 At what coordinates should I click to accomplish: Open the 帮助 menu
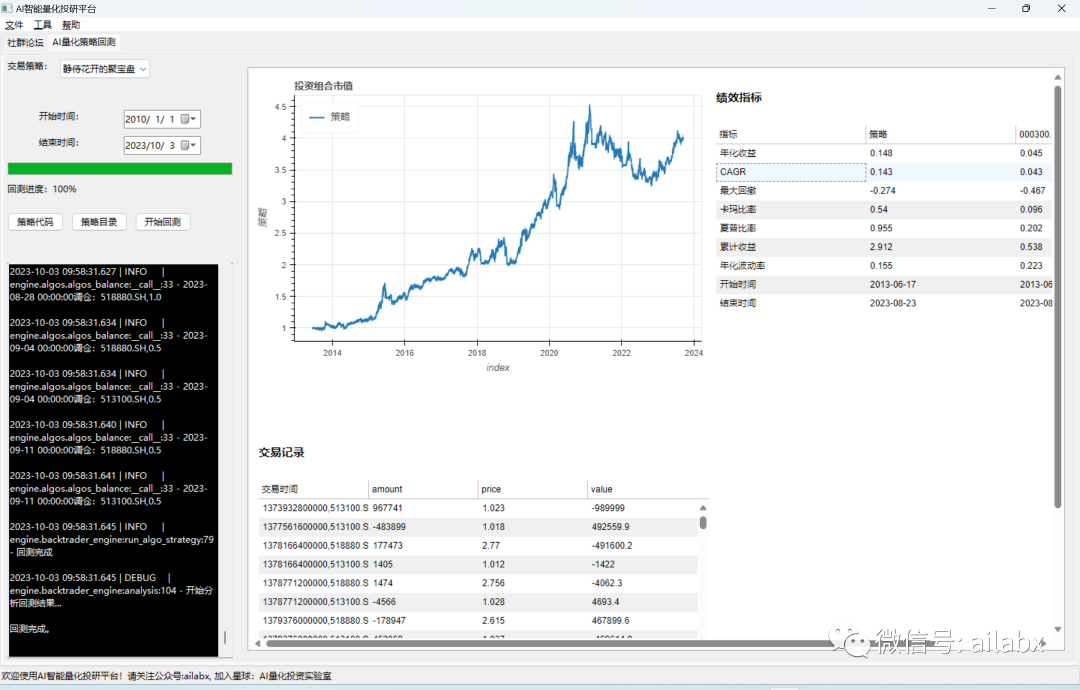(x=71, y=25)
